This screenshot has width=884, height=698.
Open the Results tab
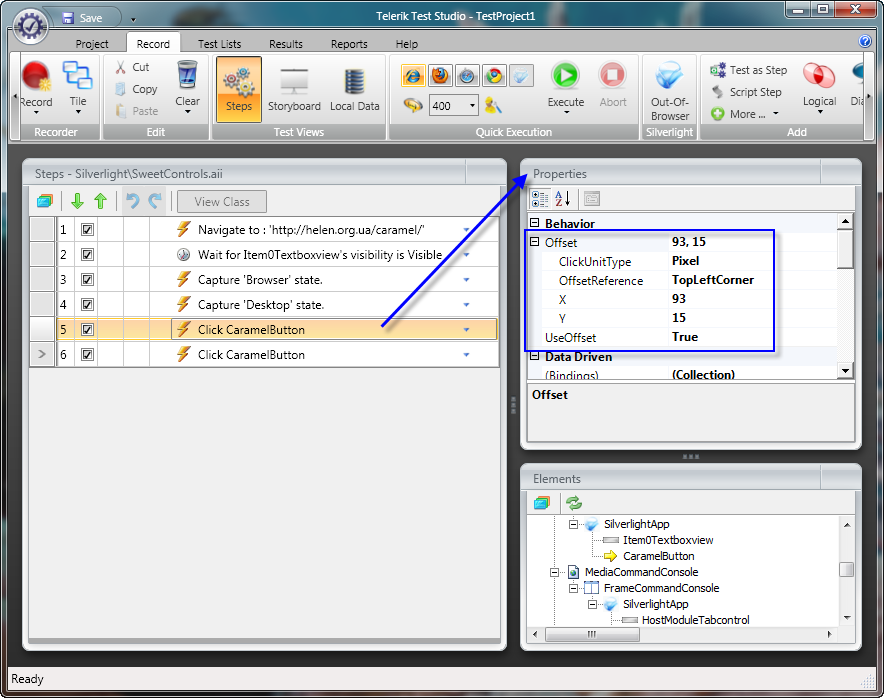click(x=286, y=43)
